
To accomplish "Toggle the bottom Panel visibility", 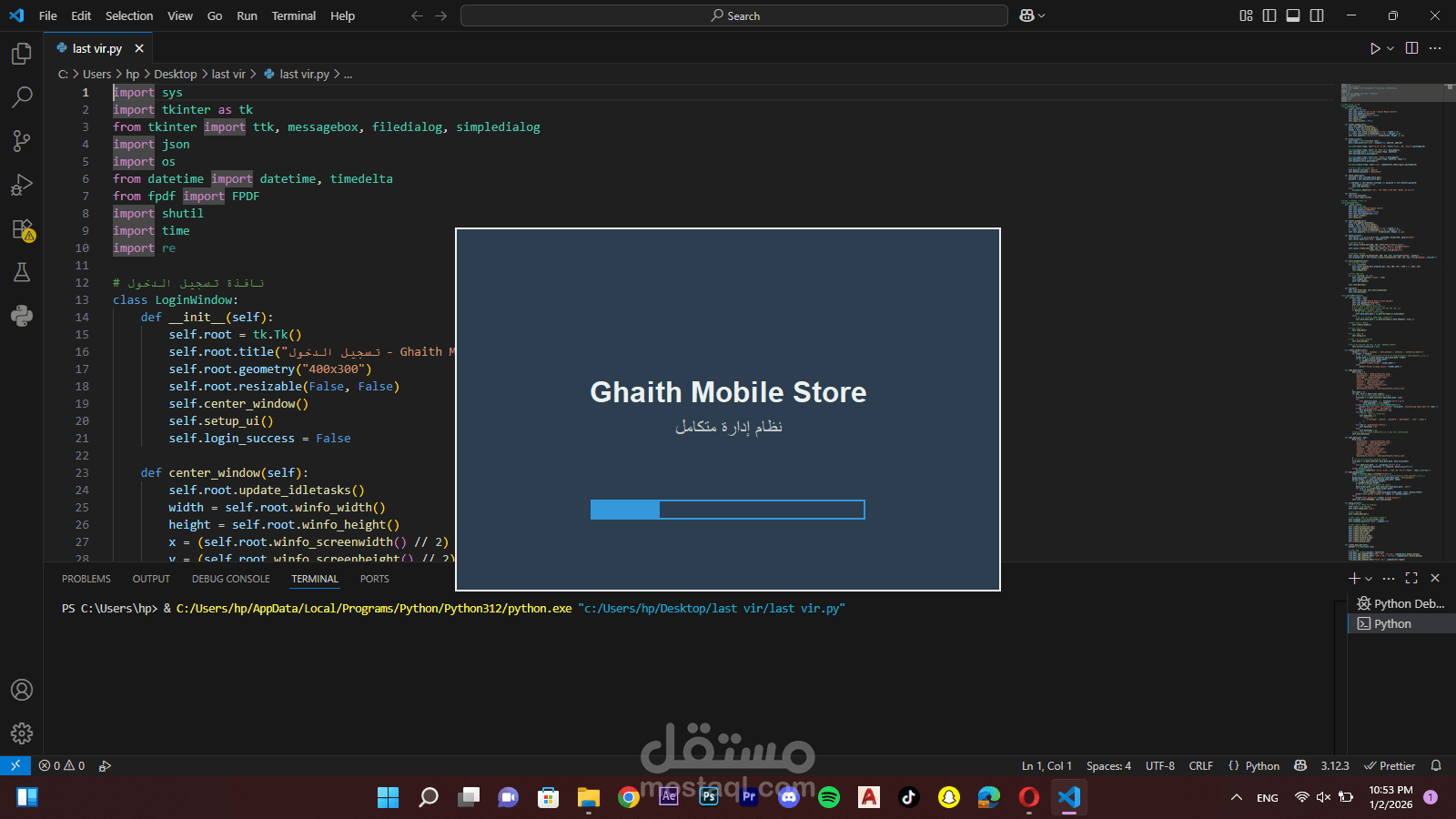I will click(x=1293, y=15).
